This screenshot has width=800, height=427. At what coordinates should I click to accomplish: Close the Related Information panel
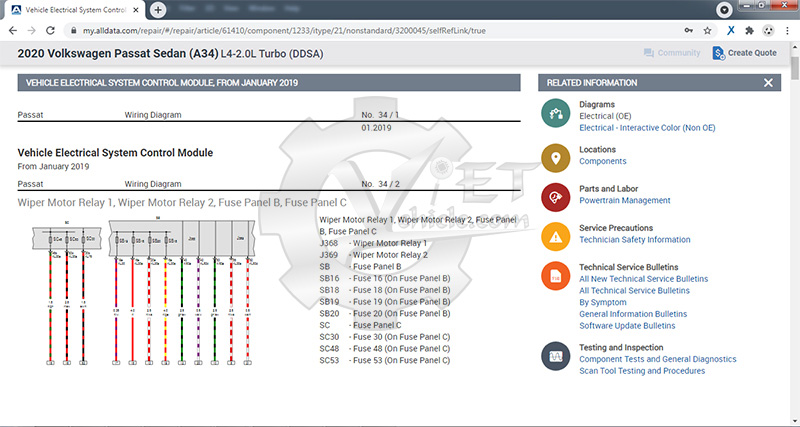click(x=768, y=83)
